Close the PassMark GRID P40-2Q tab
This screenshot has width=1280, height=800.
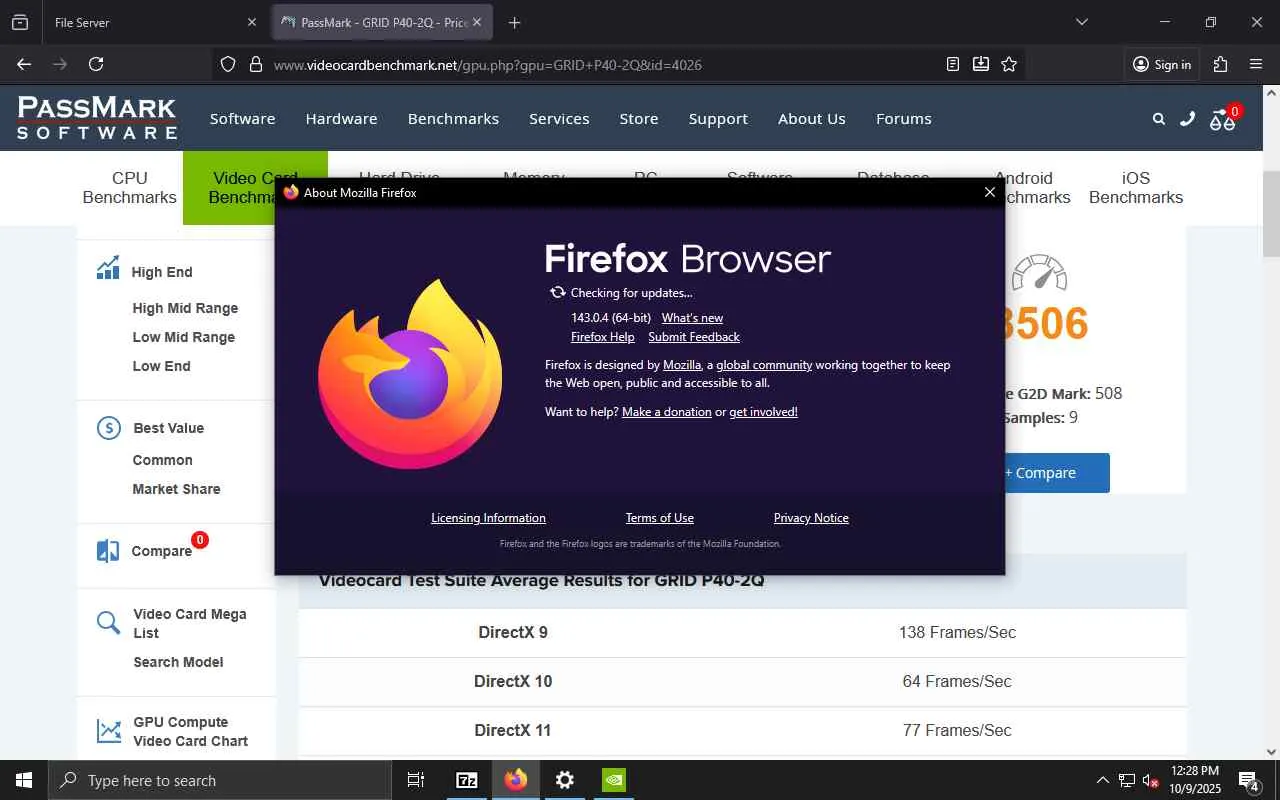tap(477, 22)
